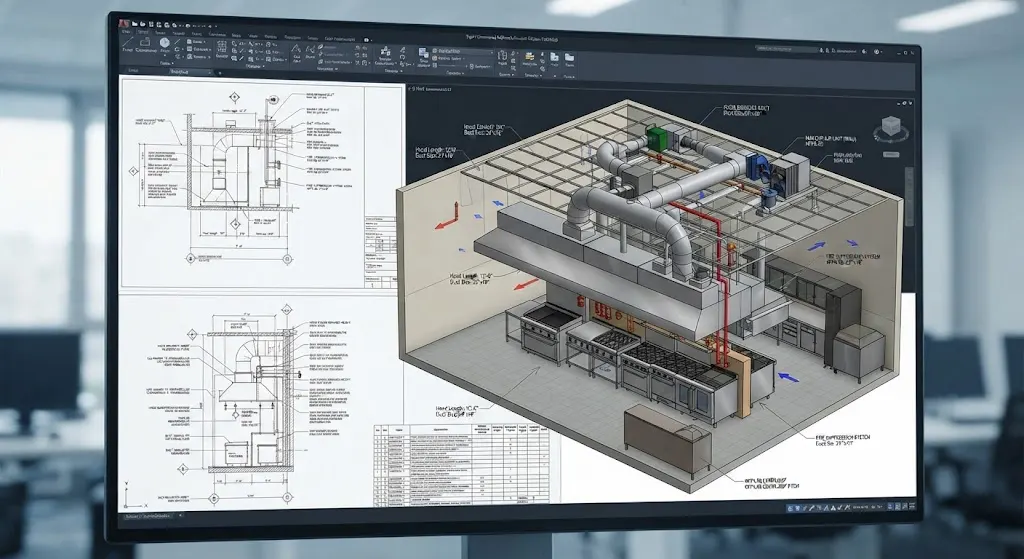The image size is (1024, 559).
Task: Expand the Draw panel title dropdown
Action: (167, 63)
